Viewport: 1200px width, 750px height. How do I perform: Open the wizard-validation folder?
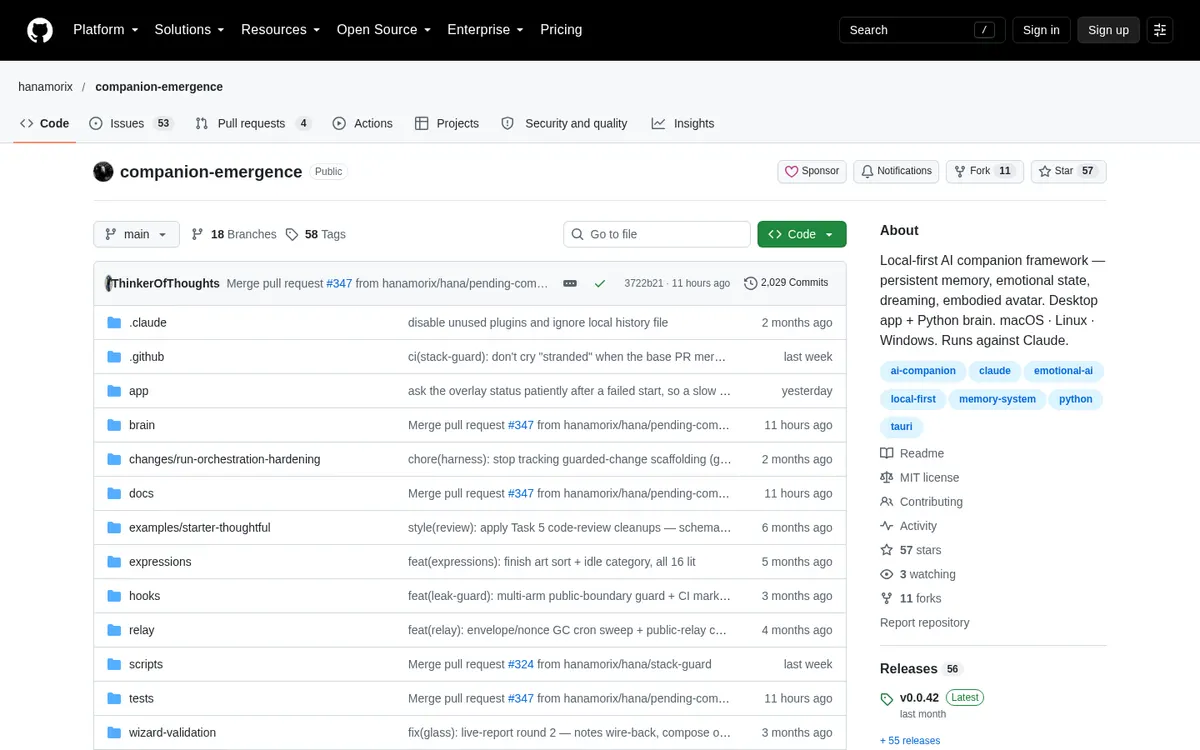point(172,732)
